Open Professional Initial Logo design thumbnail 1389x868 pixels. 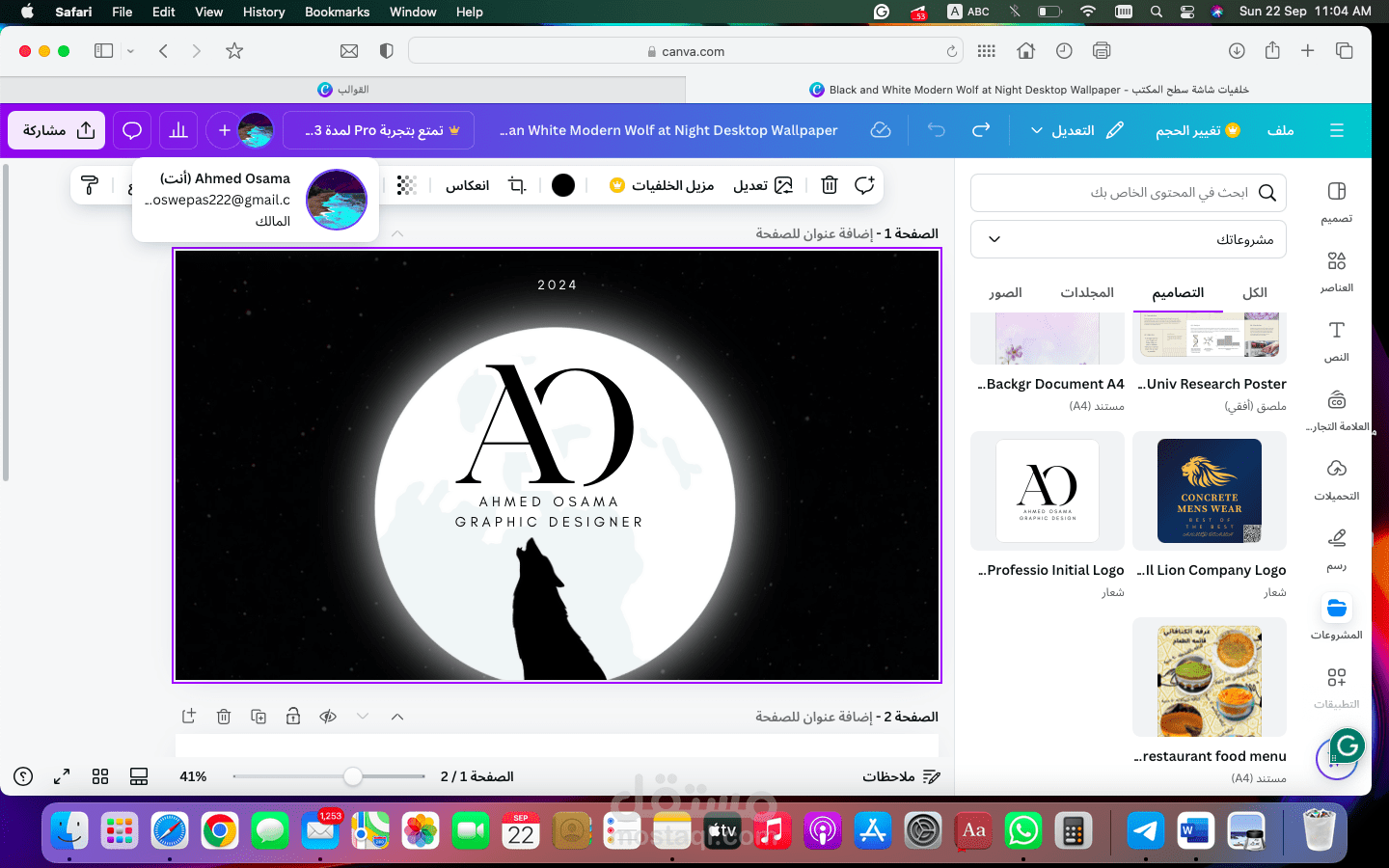click(x=1048, y=491)
